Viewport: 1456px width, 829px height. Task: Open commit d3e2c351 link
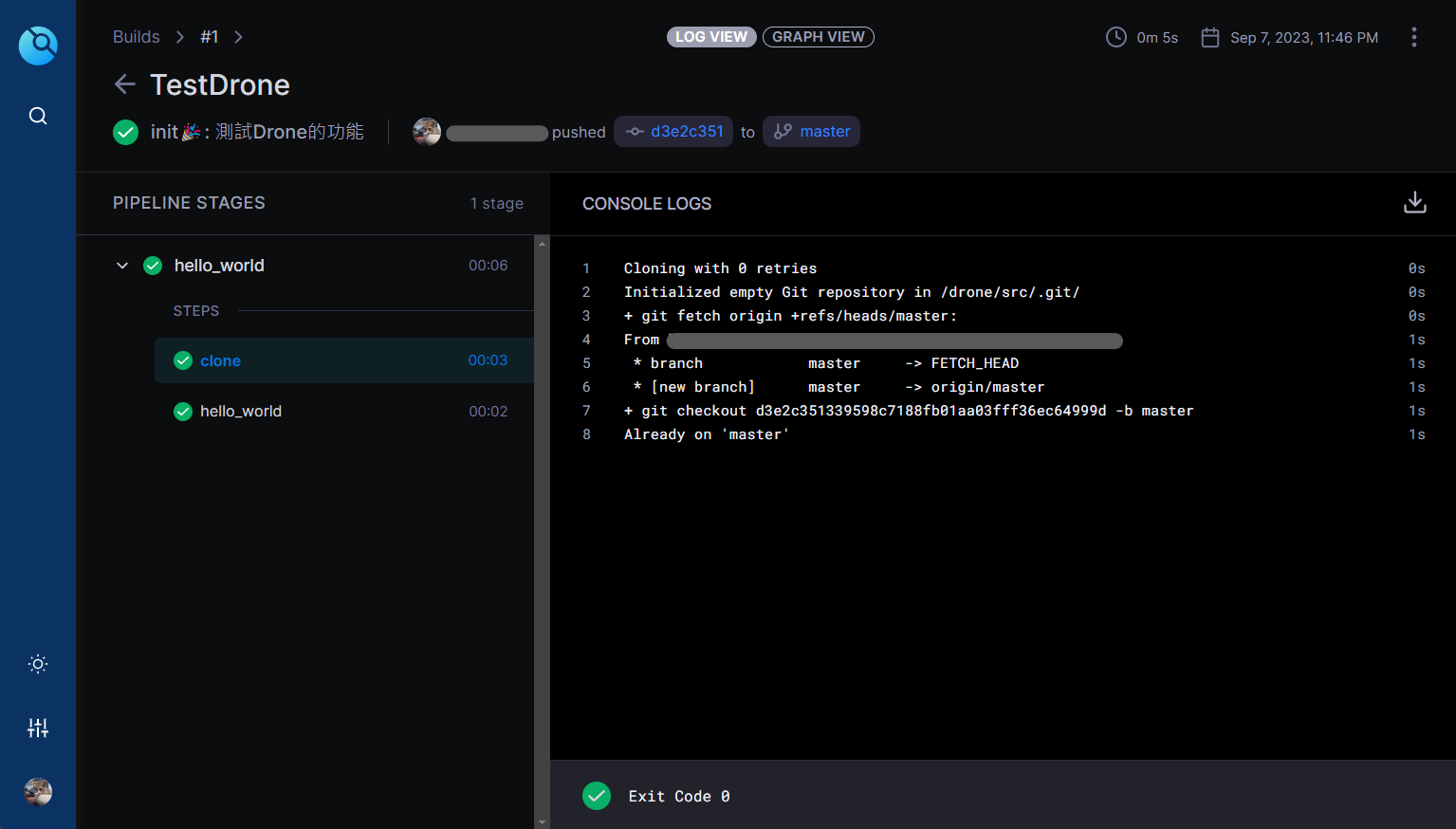[x=673, y=132]
